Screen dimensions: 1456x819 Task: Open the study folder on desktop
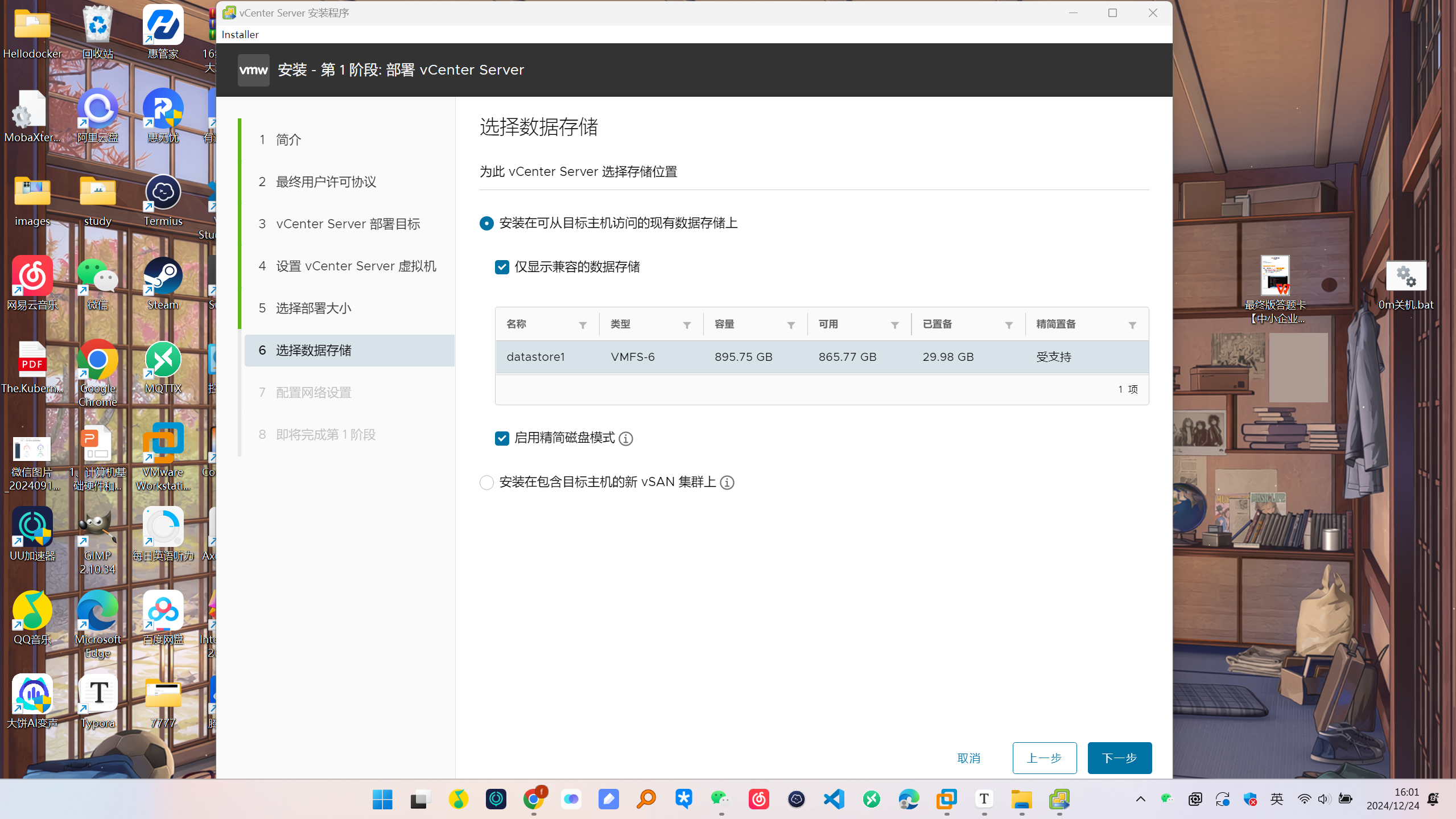[x=98, y=200]
